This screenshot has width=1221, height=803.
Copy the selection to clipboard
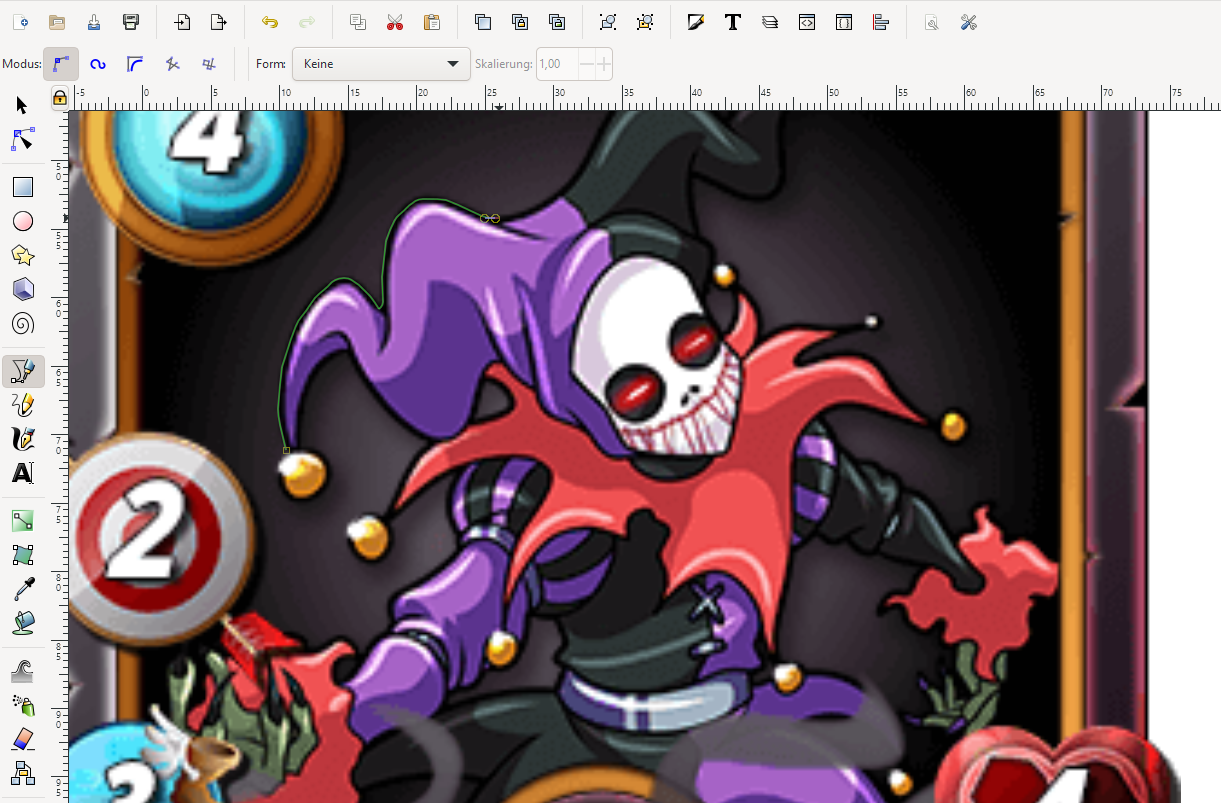pyautogui.click(x=358, y=22)
